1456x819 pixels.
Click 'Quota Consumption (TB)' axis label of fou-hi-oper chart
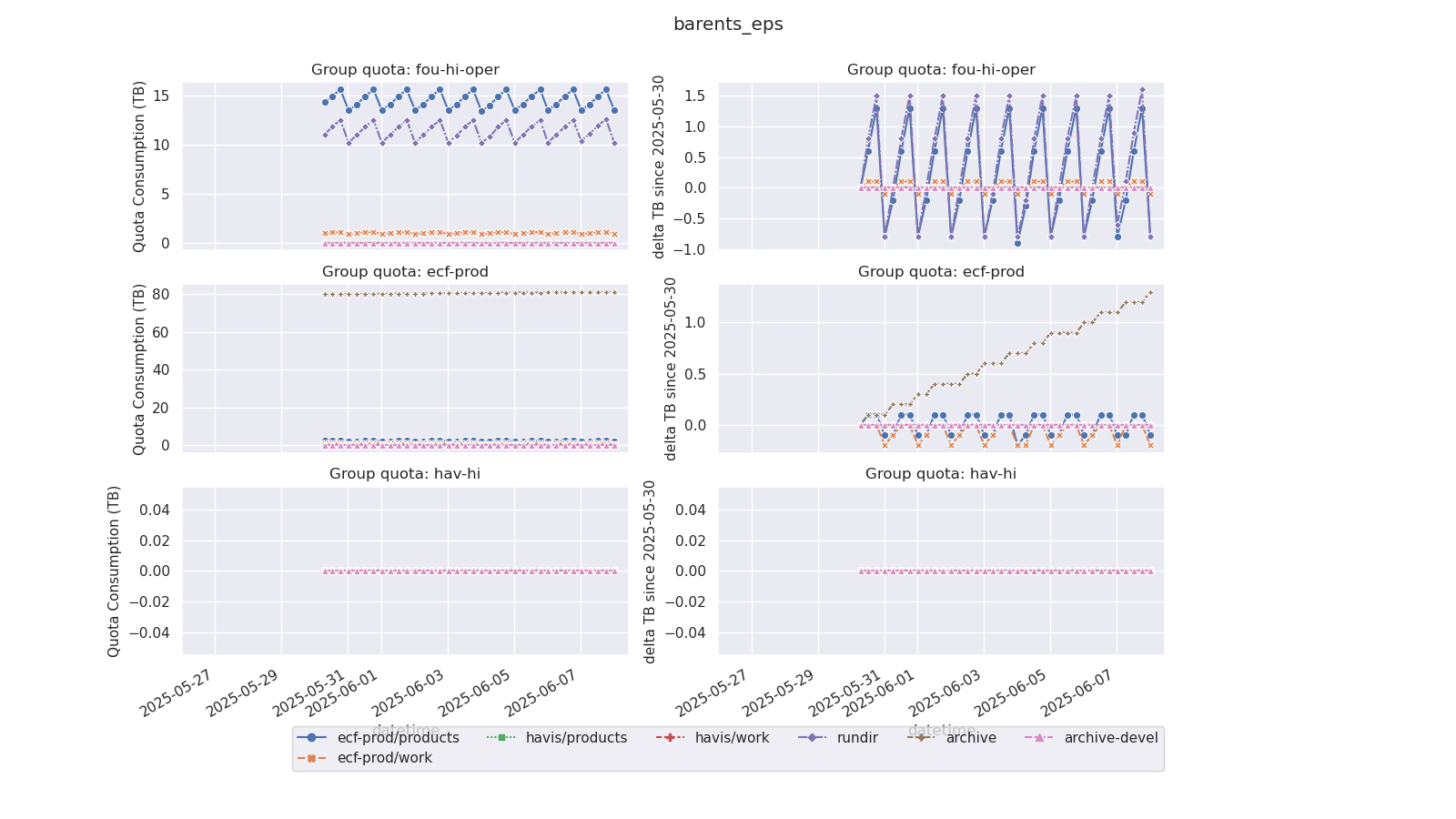[139, 167]
